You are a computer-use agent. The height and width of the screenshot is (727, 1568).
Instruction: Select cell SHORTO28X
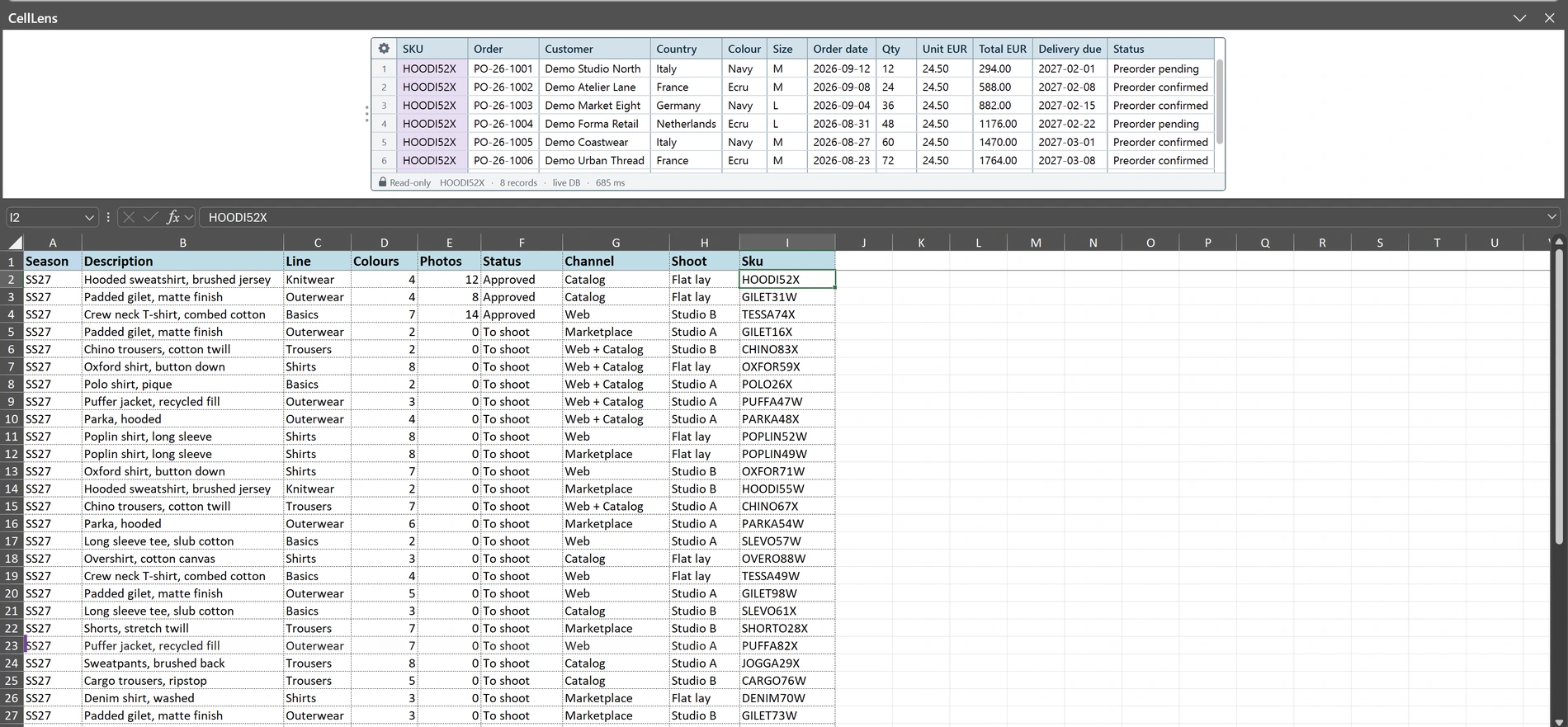coord(787,629)
